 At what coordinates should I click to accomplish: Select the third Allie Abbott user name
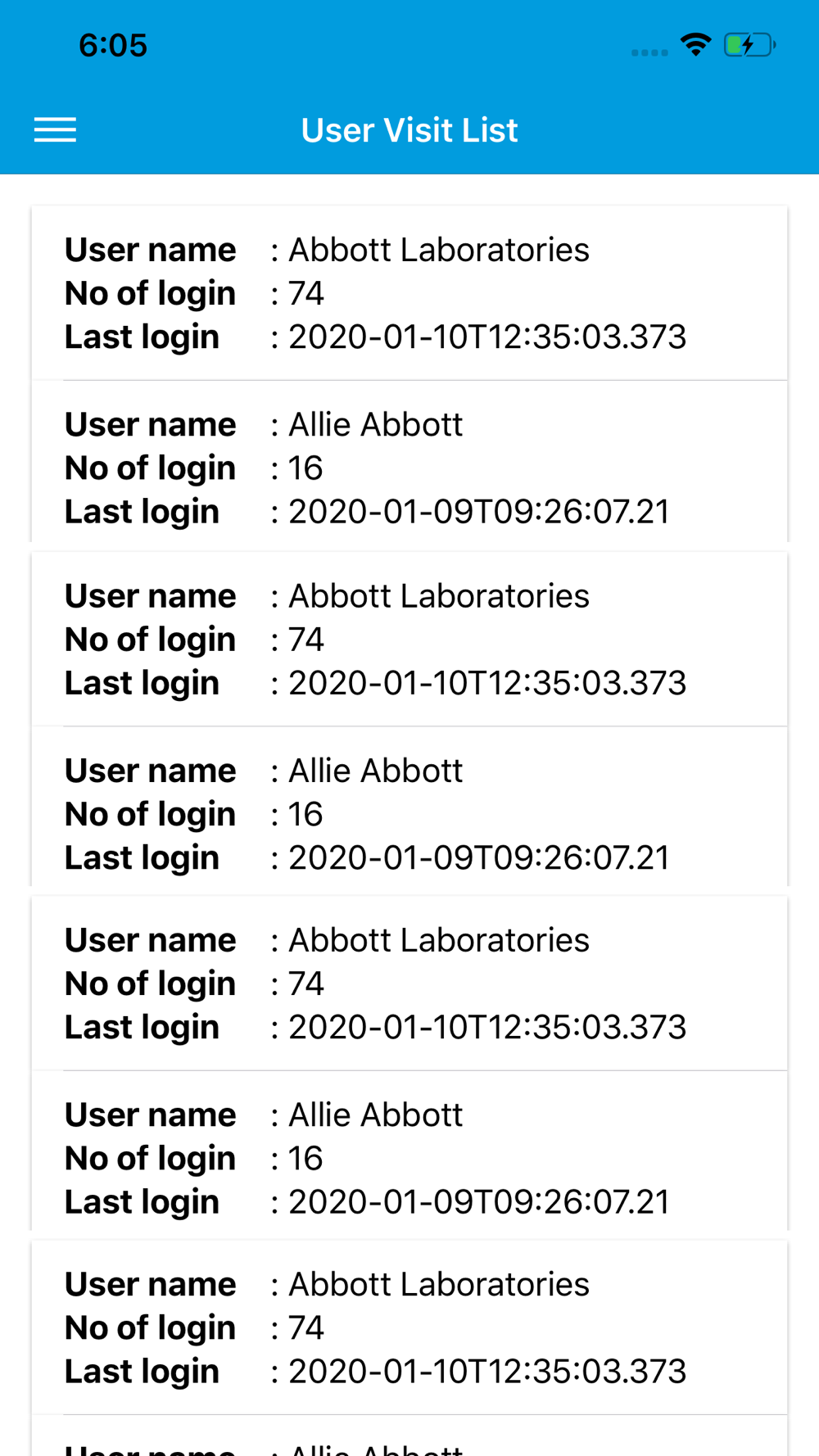point(376,1115)
